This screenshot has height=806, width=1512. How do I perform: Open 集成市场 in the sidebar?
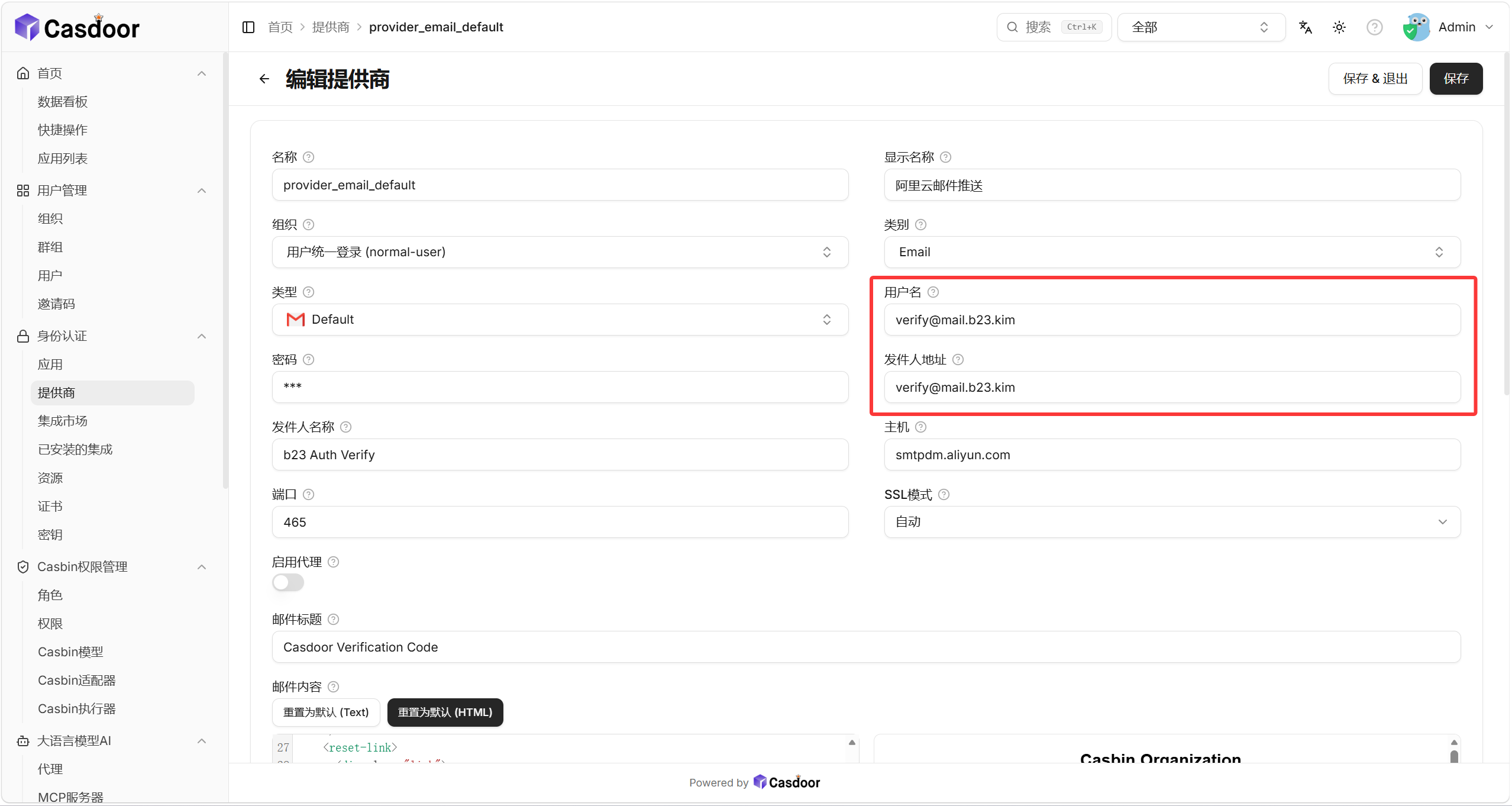click(63, 421)
